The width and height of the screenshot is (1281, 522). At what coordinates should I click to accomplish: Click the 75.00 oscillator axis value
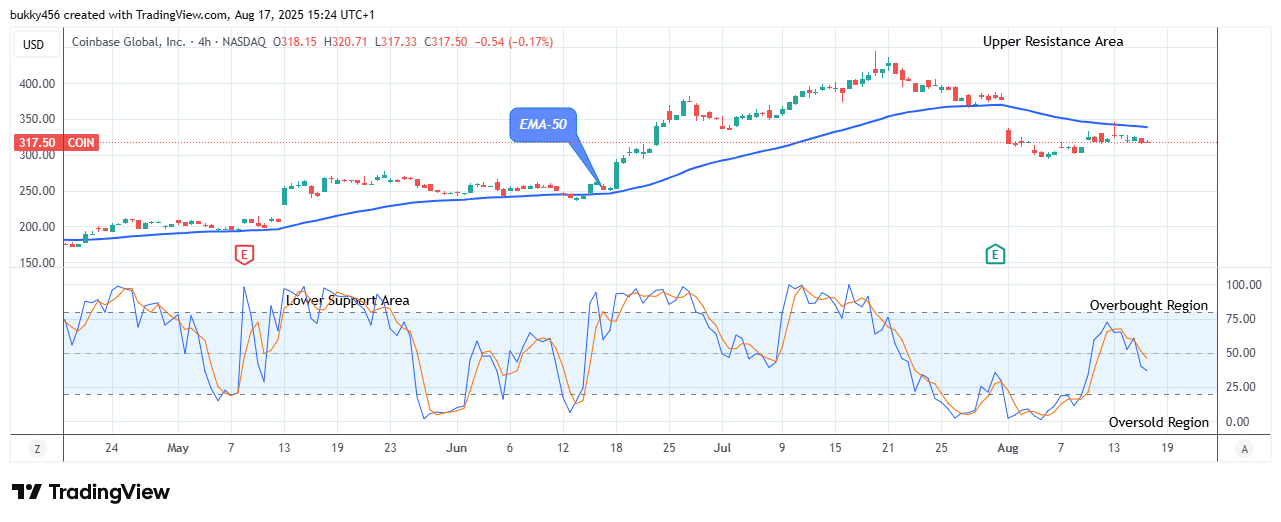tap(1243, 319)
